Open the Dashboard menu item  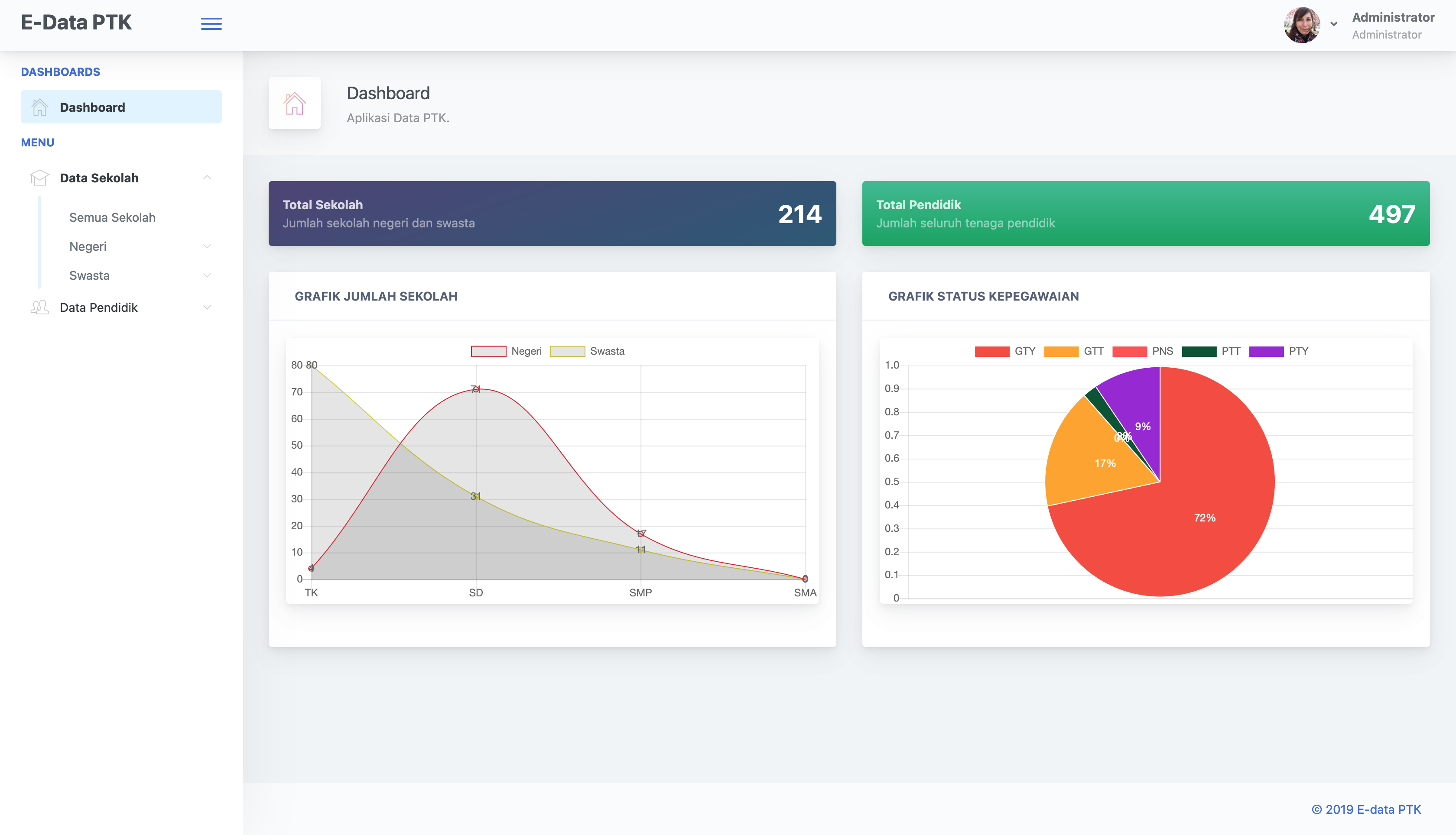(121, 107)
